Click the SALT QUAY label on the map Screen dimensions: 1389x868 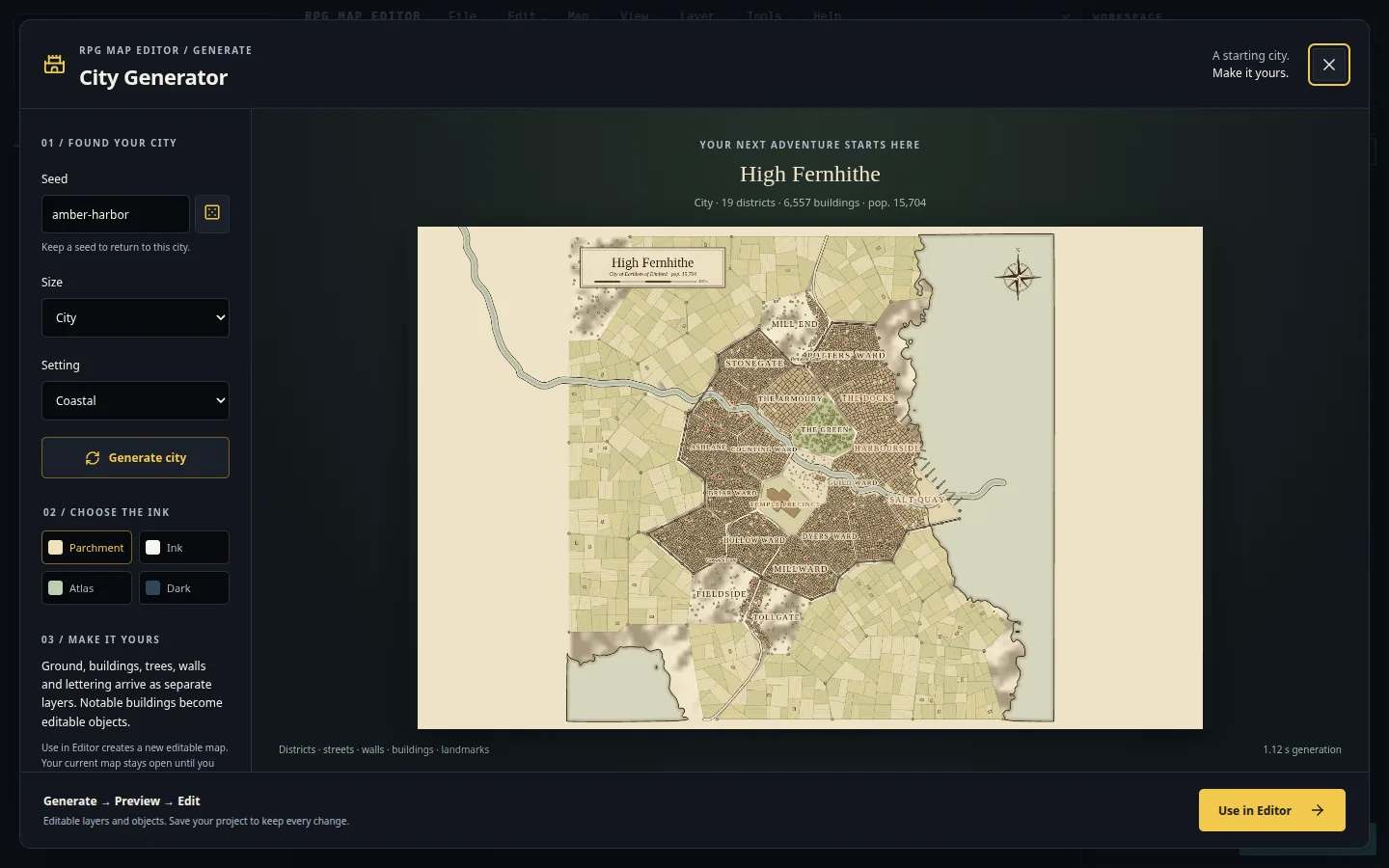[916, 500]
